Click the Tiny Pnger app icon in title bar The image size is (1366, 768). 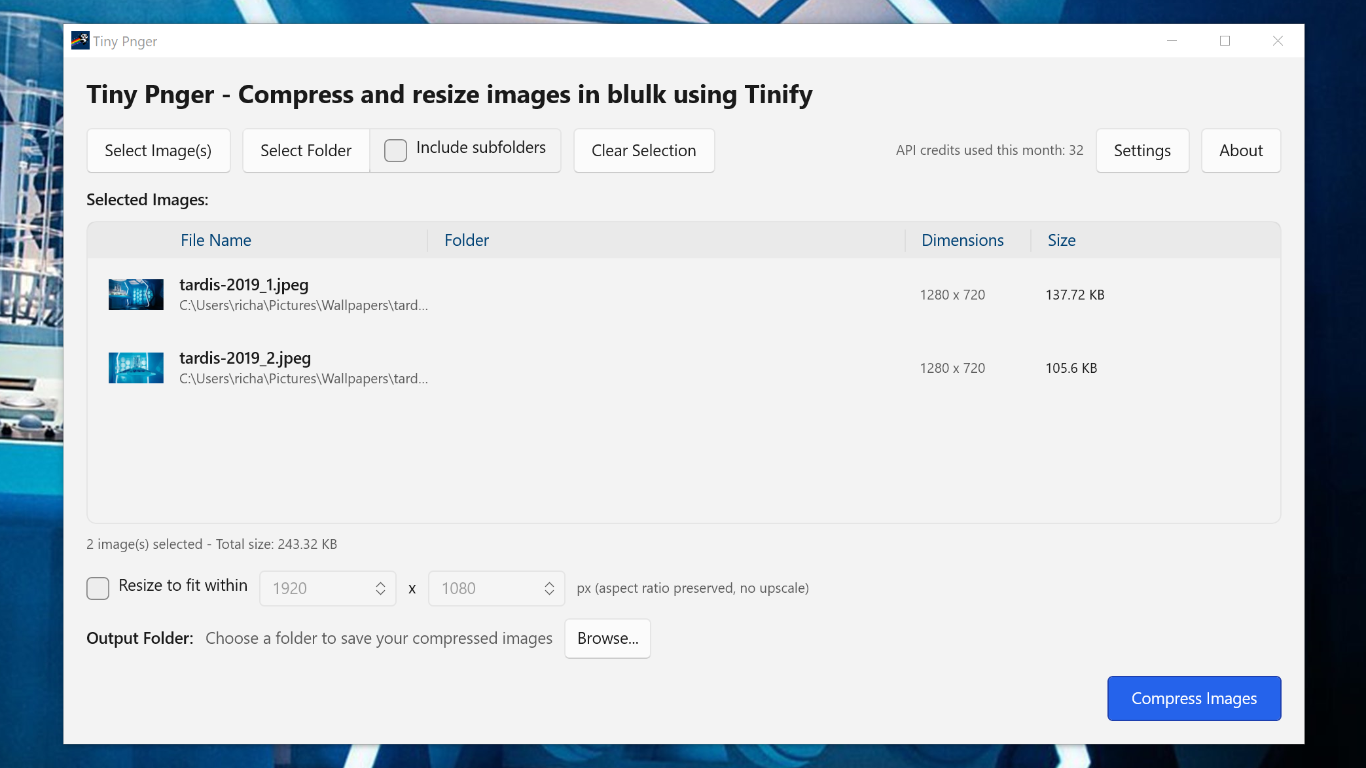[x=80, y=41]
